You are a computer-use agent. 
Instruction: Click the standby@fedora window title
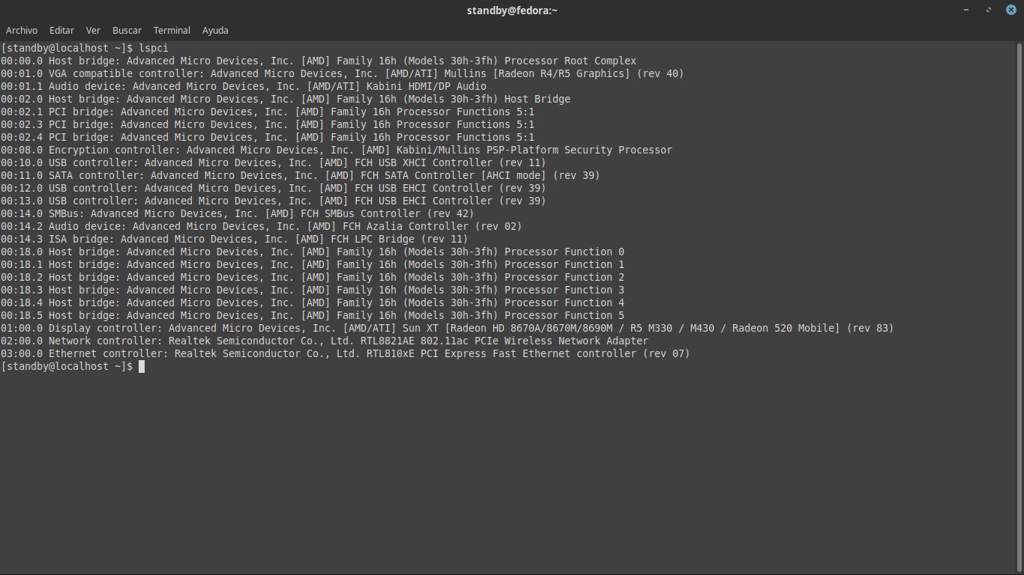(512, 10)
